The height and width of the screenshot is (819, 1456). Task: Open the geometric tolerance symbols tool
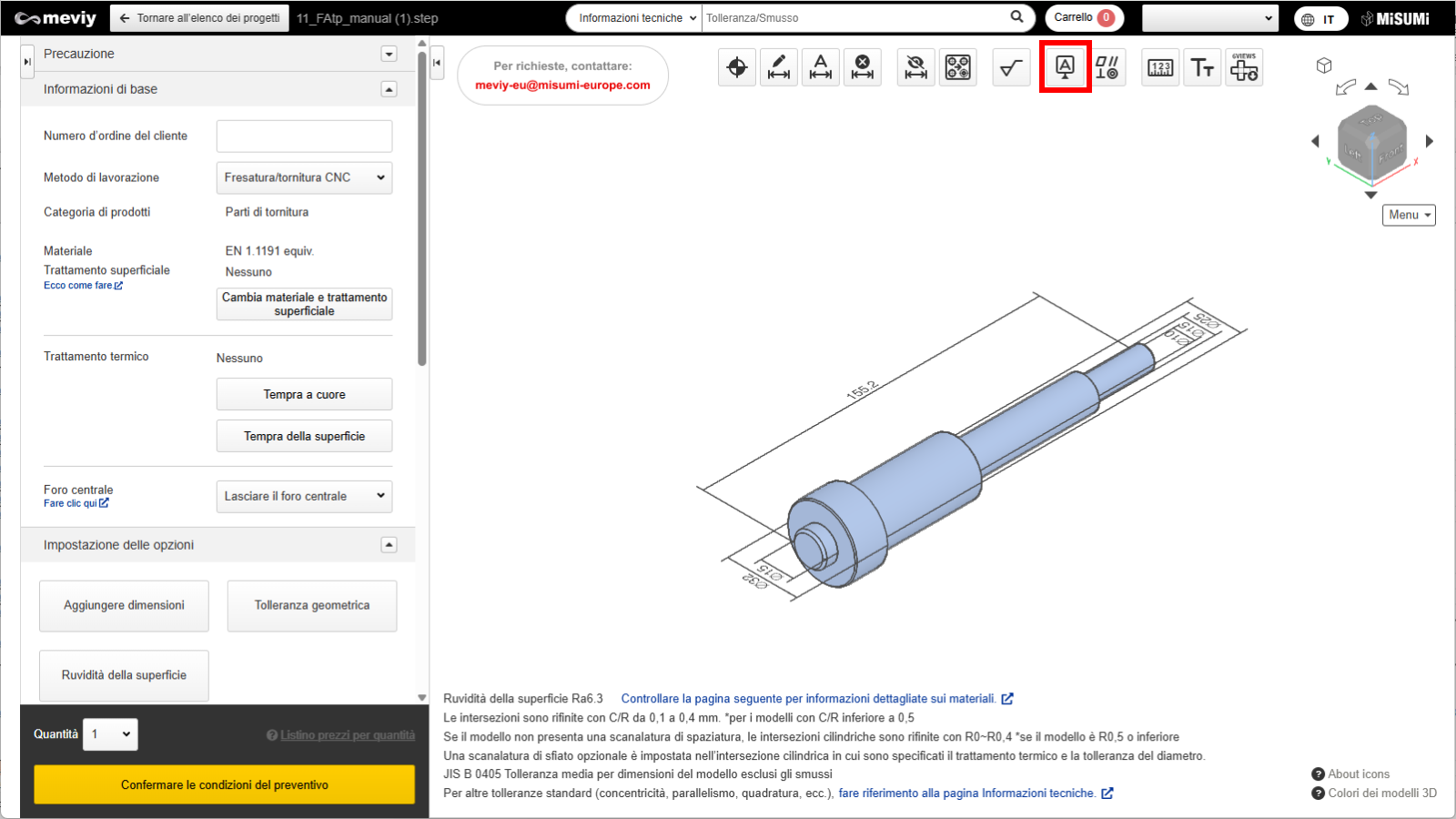coord(1107,67)
